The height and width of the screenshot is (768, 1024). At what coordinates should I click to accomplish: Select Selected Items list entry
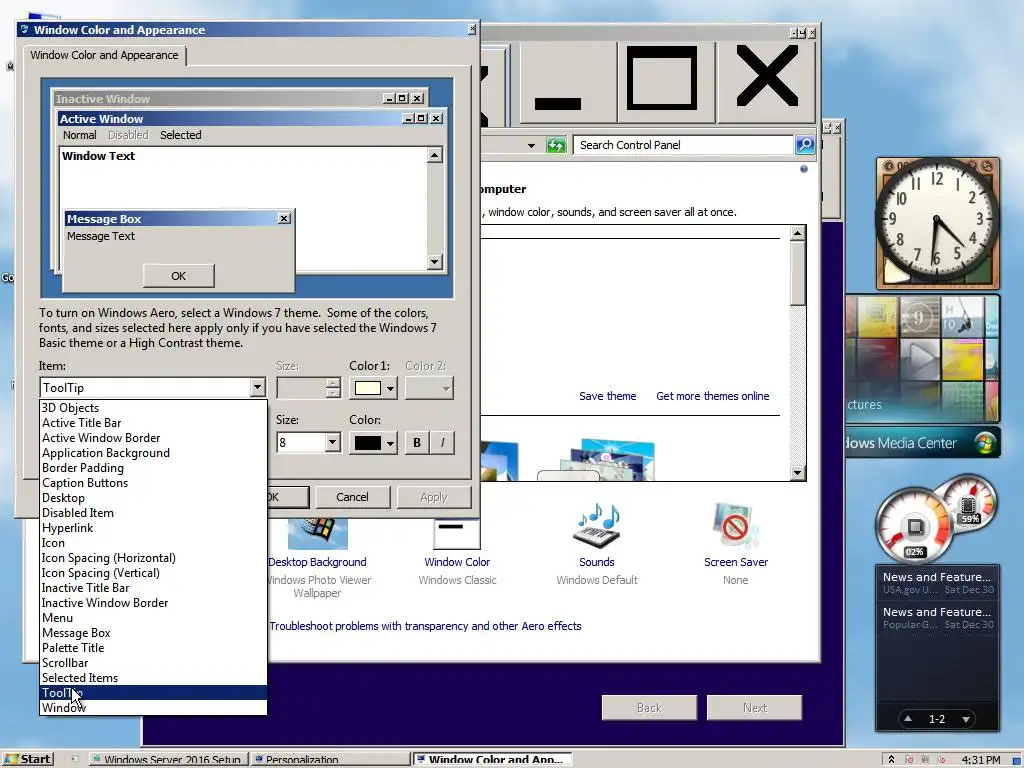pos(153,678)
